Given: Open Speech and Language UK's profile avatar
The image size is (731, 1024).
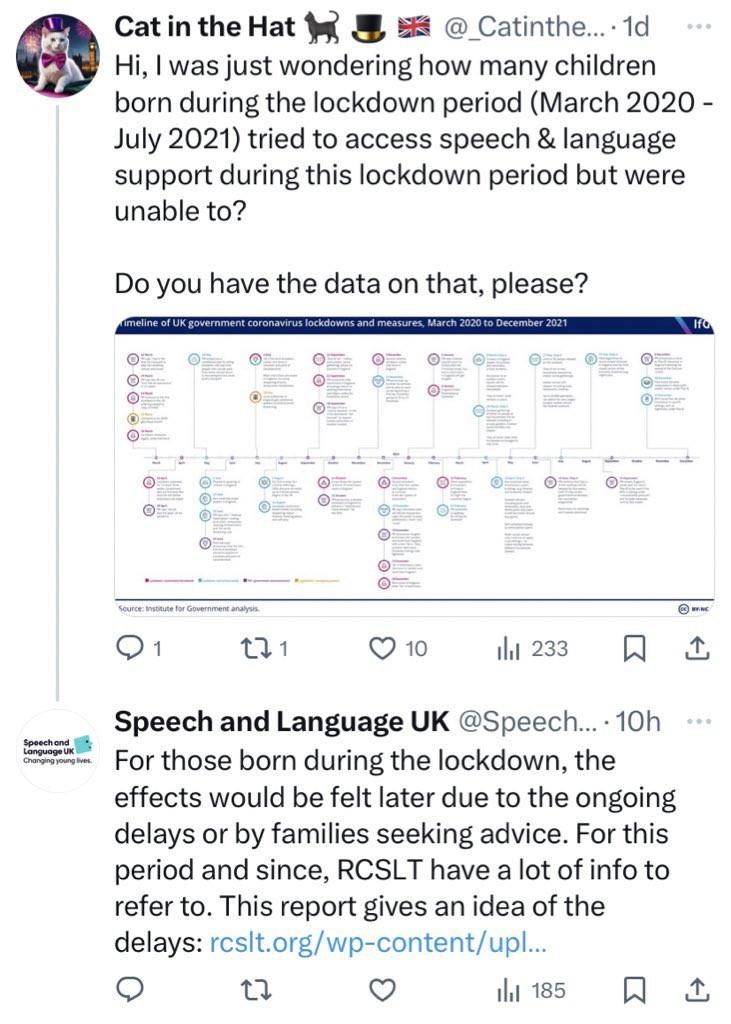Looking at the screenshot, I should tap(57, 751).
